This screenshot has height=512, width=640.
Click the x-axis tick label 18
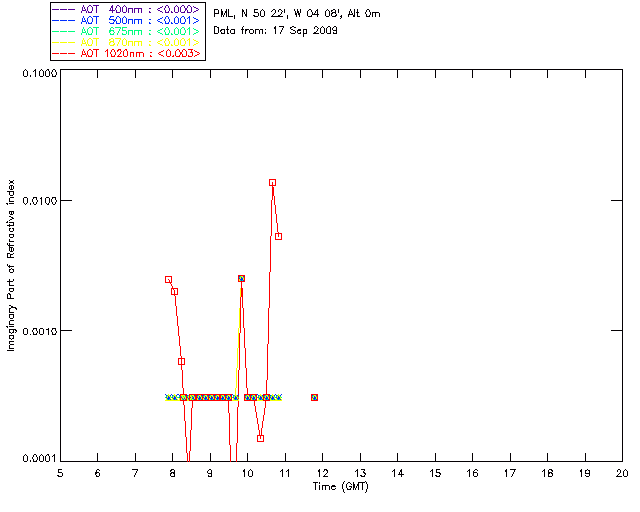(x=547, y=473)
